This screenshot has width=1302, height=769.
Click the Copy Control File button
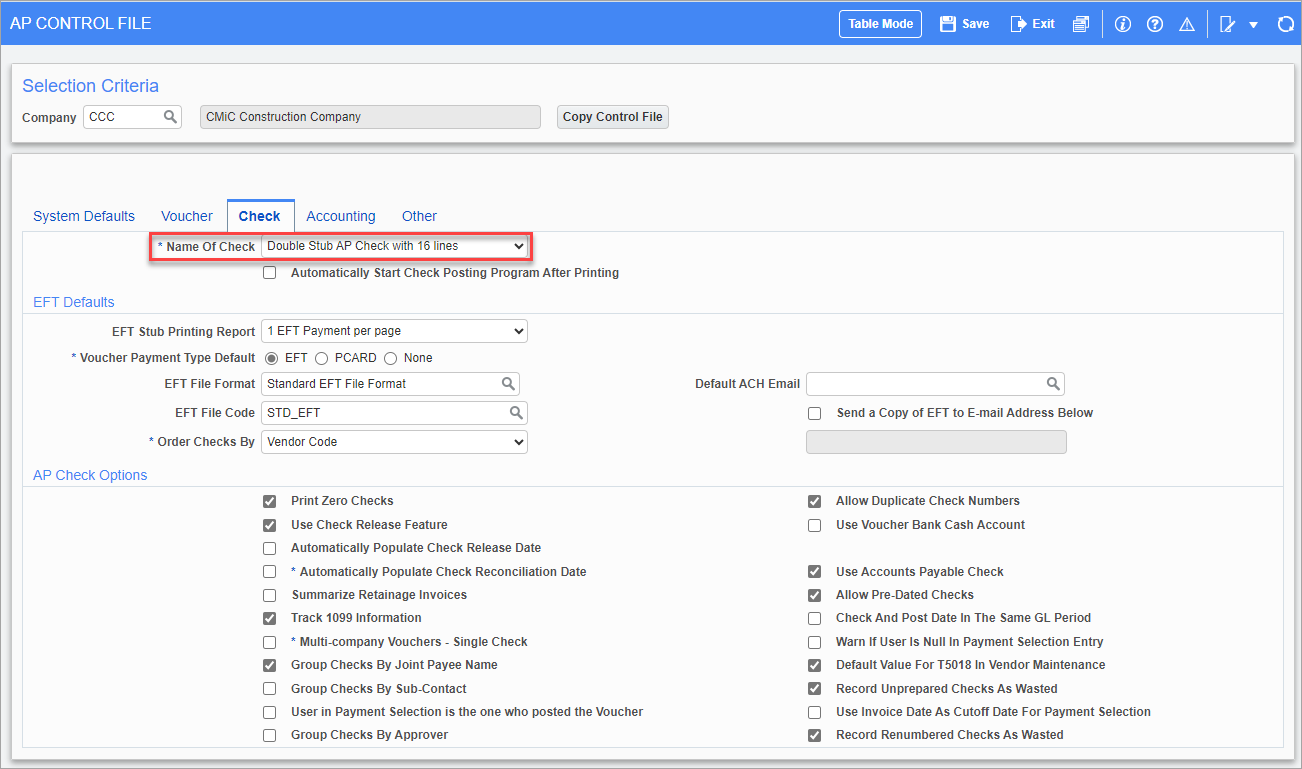pos(612,117)
